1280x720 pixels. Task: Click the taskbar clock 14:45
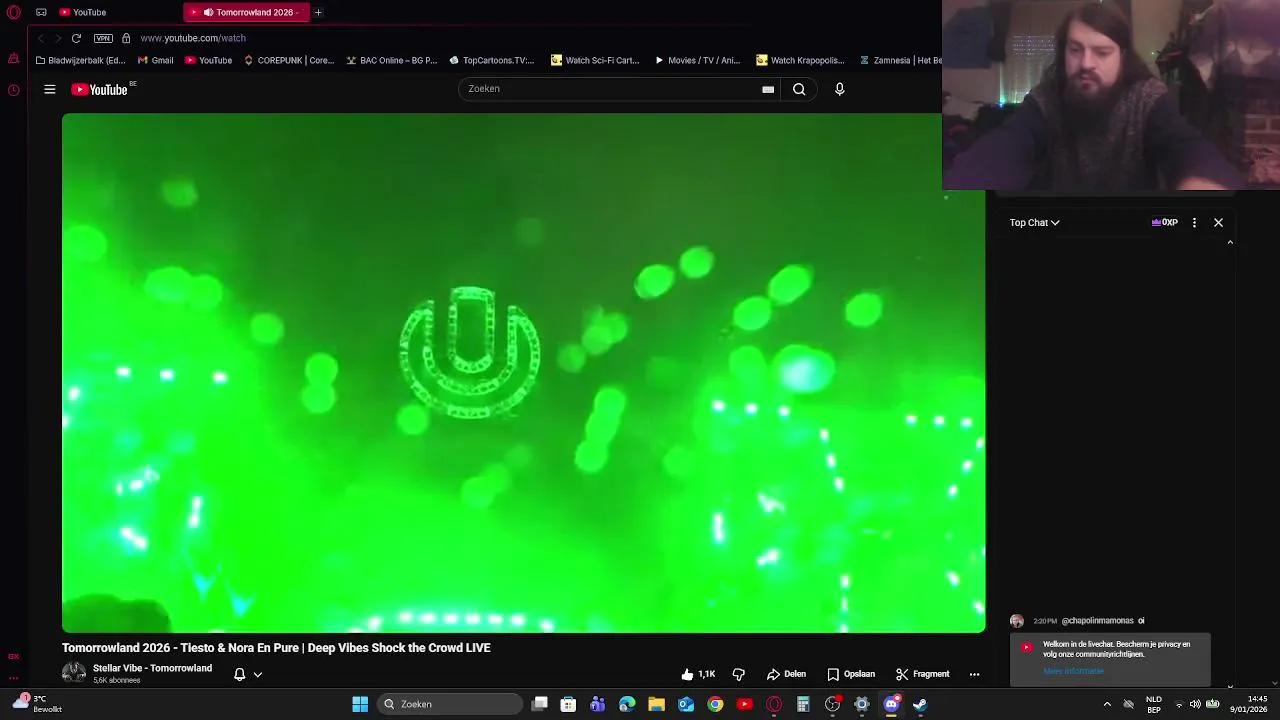pos(1249,704)
